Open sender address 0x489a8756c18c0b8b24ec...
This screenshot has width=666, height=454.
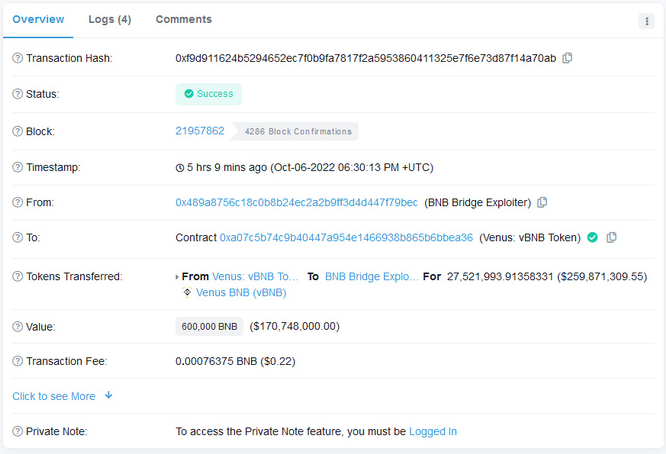[296, 203]
